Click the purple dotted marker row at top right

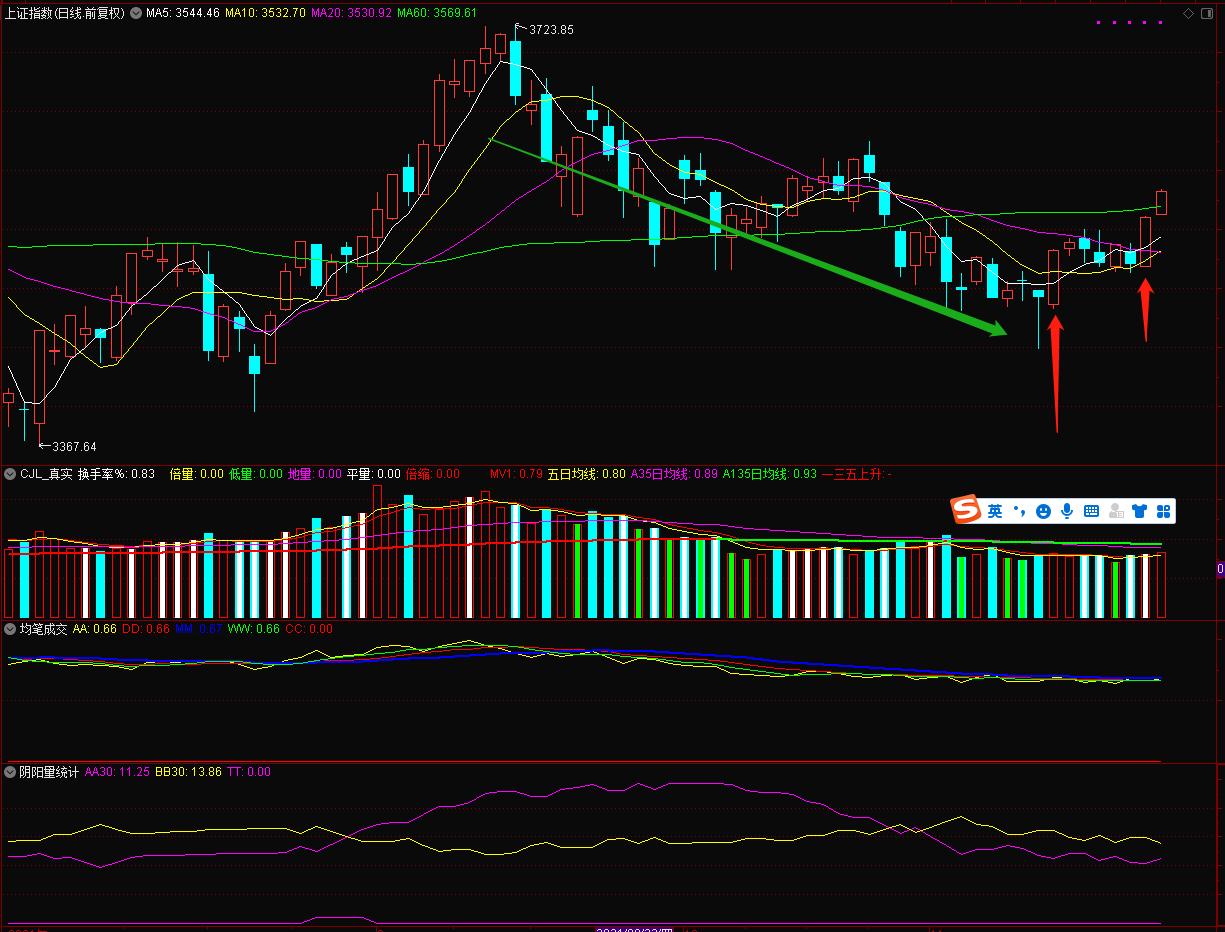(x=1132, y=21)
